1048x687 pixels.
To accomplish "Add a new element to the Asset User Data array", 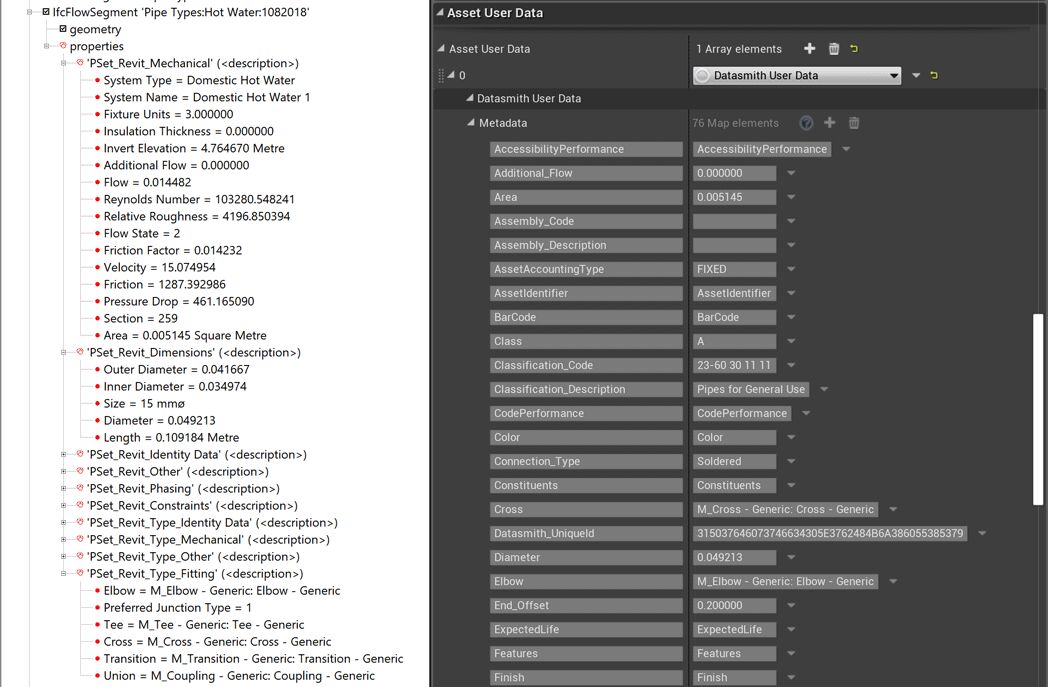I will pos(808,49).
